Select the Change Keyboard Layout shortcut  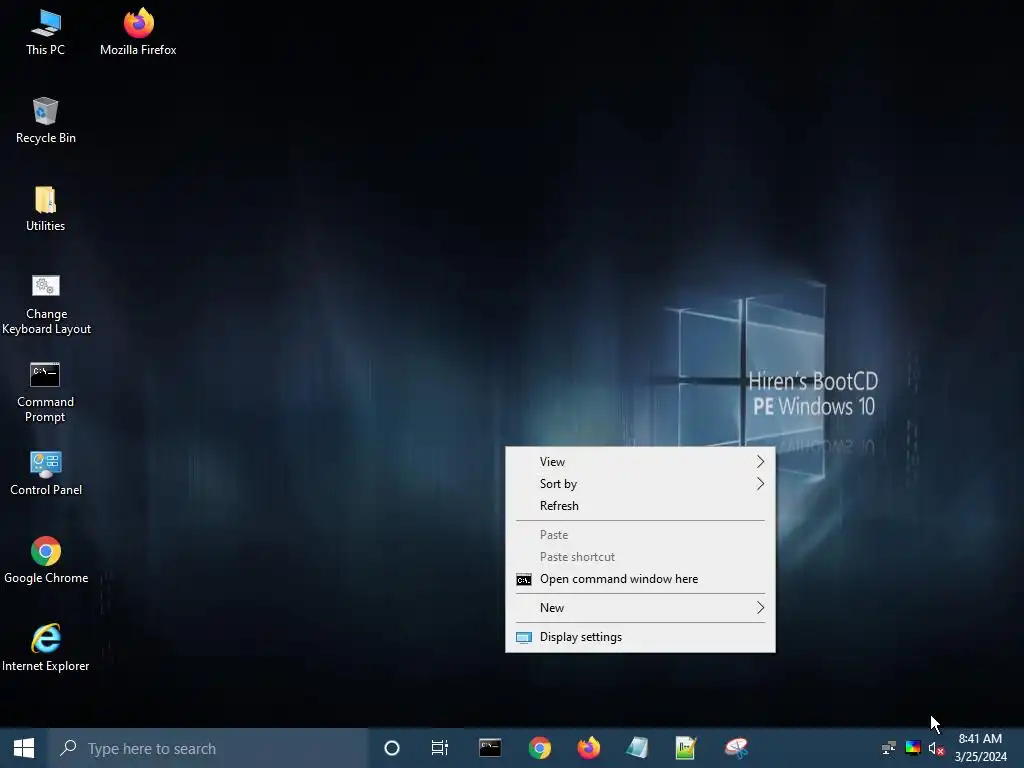click(x=46, y=304)
